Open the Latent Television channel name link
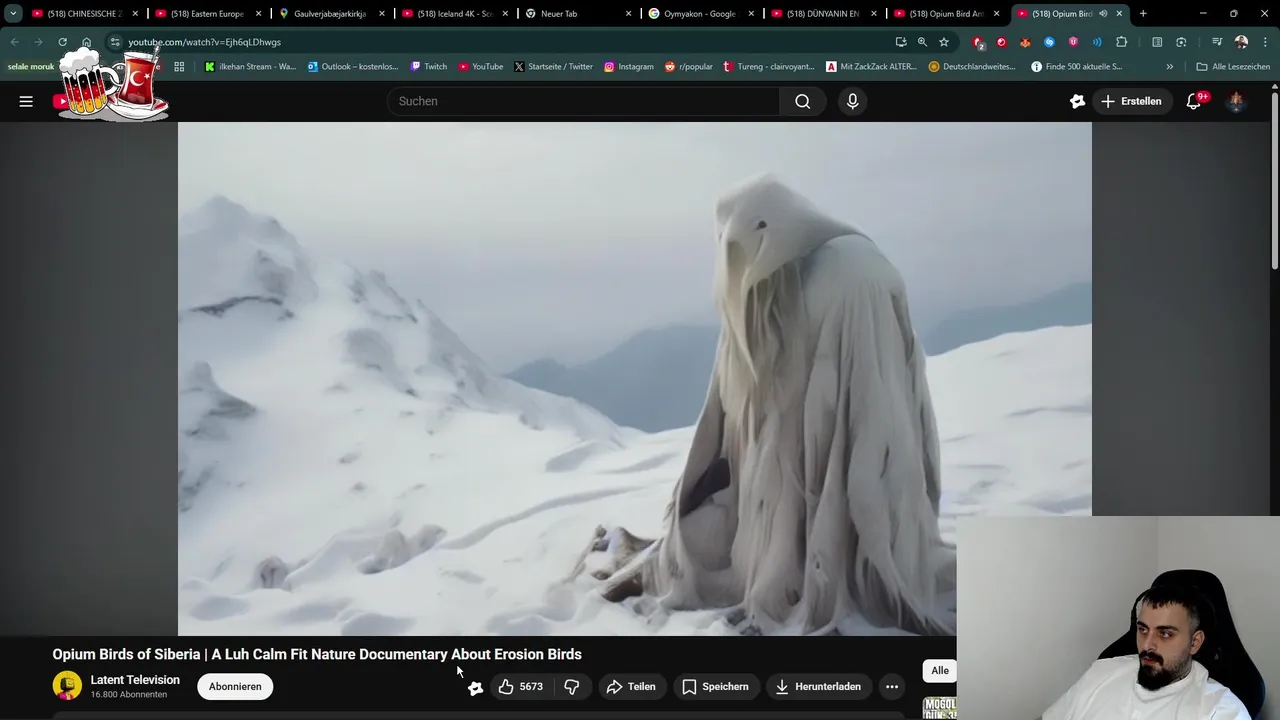Image resolution: width=1280 pixels, height=720 pixels. point(135,680)
